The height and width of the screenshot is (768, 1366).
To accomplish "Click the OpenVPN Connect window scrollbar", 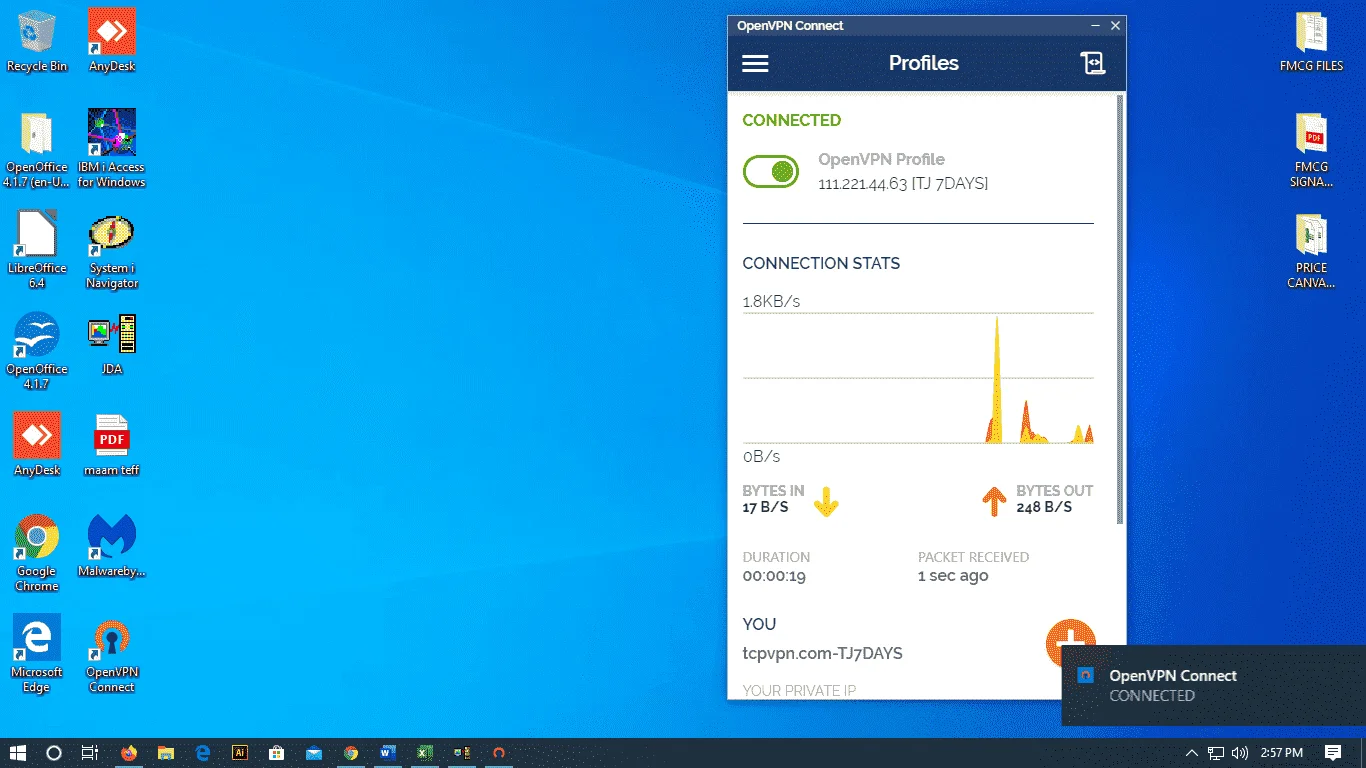I will [1120, 309].
